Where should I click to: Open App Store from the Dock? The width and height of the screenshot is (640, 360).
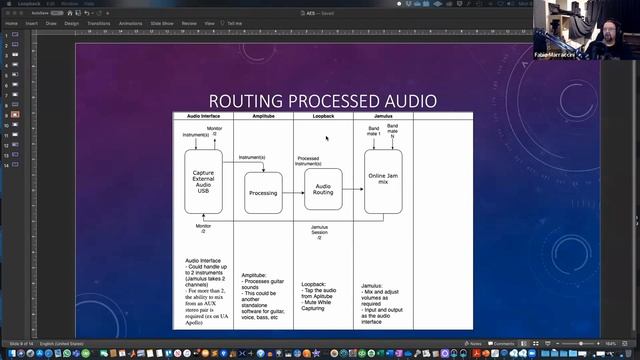pyautogui.click(x=40, y=353)
